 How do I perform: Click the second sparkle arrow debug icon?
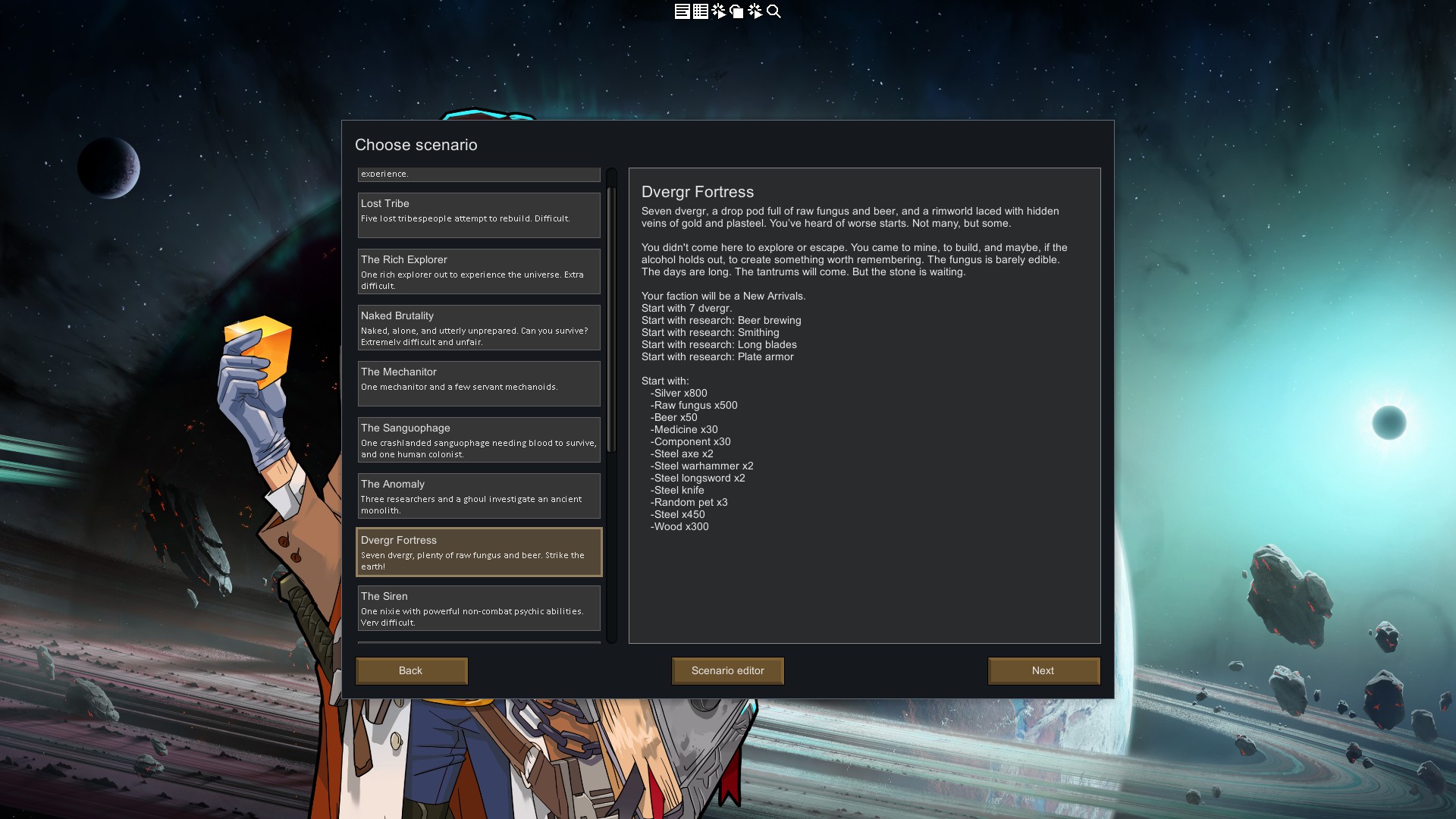click(755, 11)
